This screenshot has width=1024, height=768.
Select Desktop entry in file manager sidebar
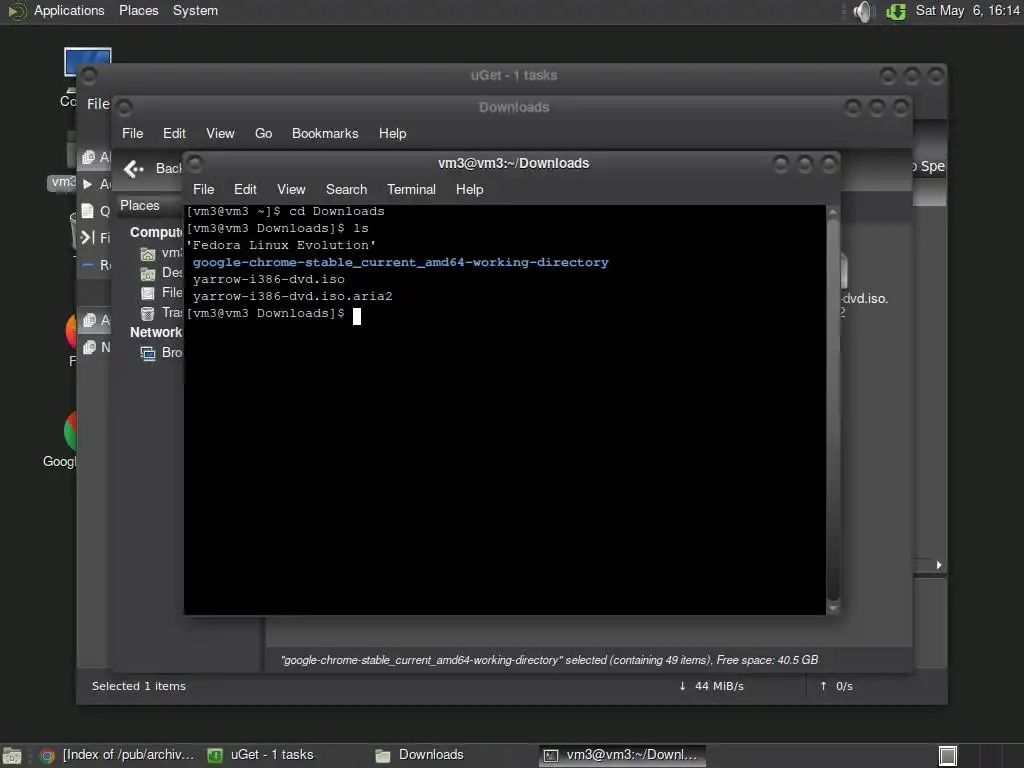(x=161, y=273)
